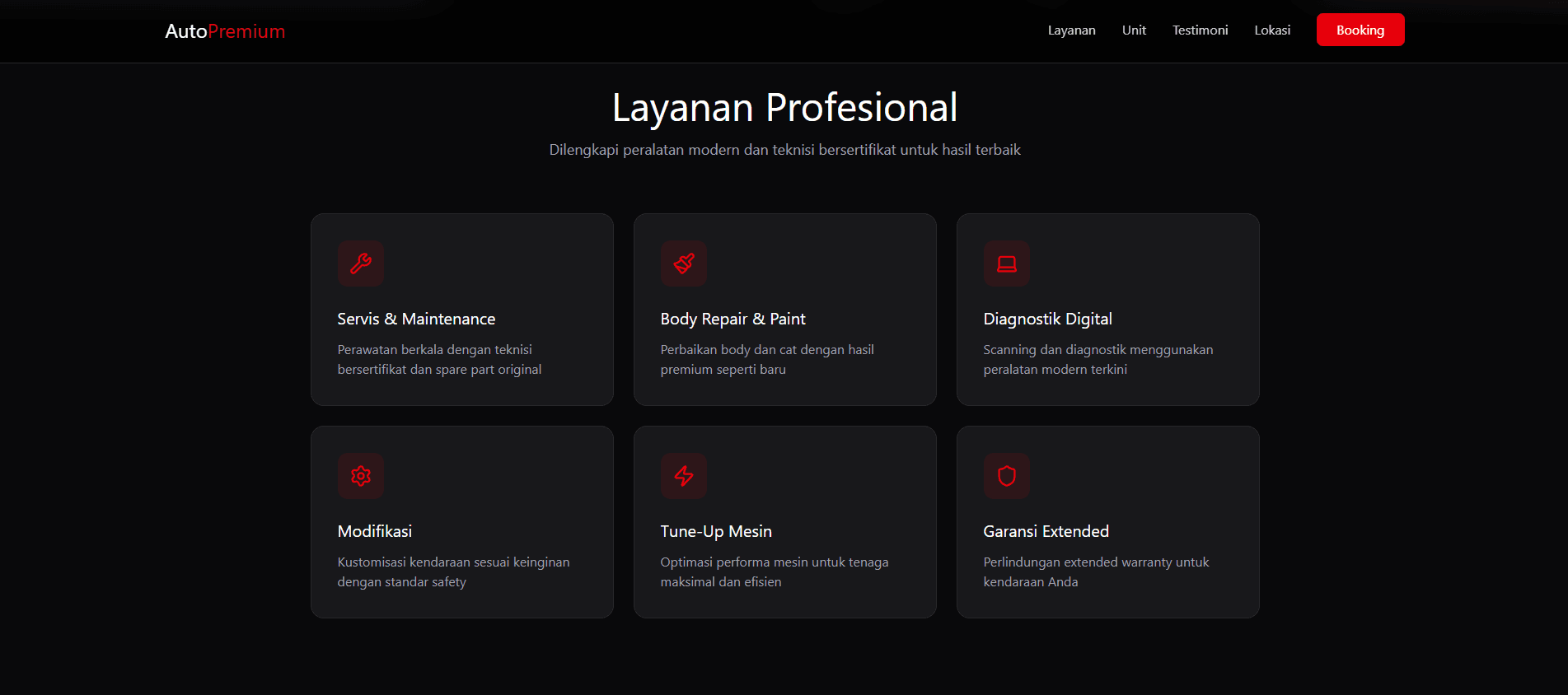
Task: Click the paintbrush icon for Body Repair
Action: click(x=684, y=264)
